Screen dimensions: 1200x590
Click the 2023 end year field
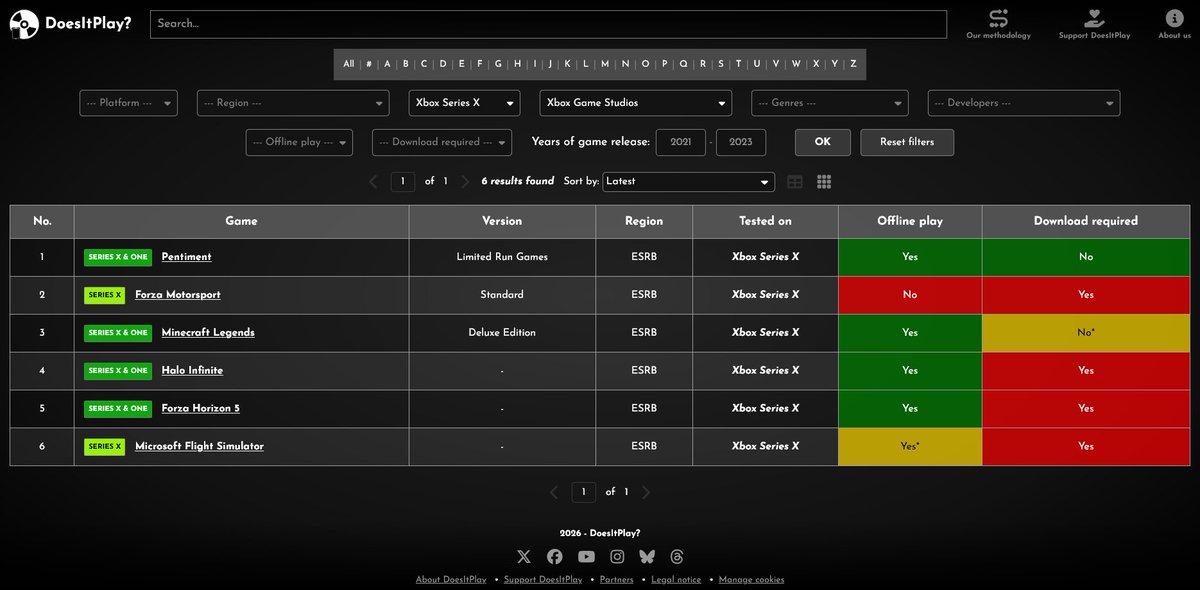pyautogui.click(x=741, y=142)
